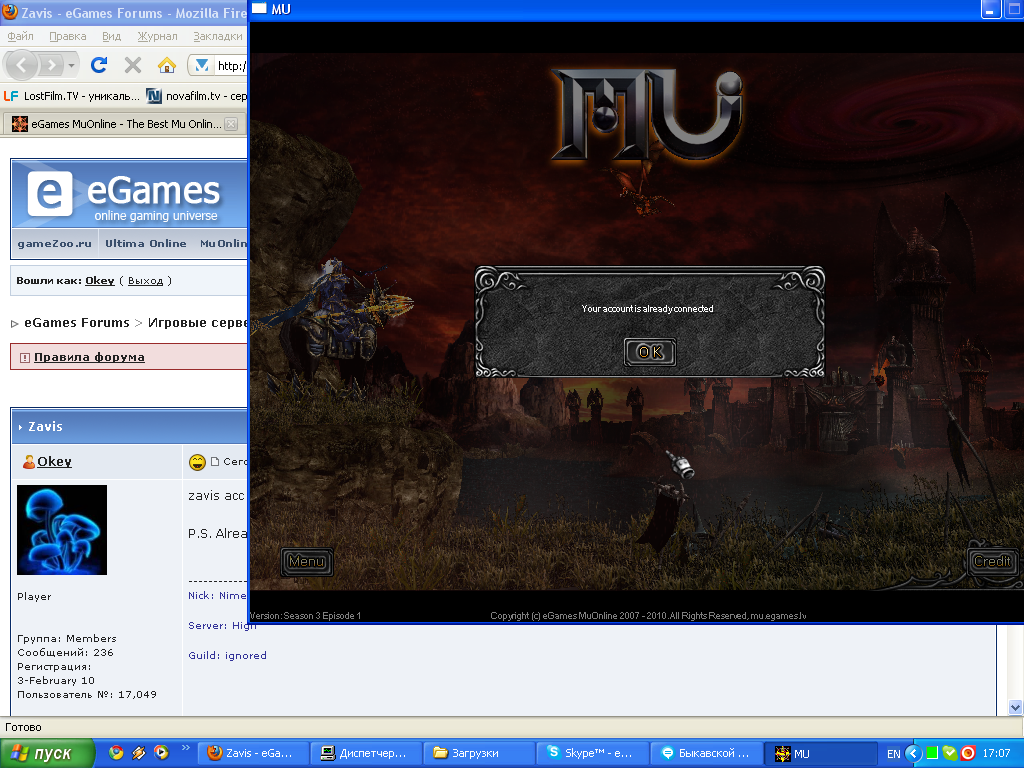1024x768 pixels.
Task: Stop loading the Firefox page
Action: [x=133, y=65]
